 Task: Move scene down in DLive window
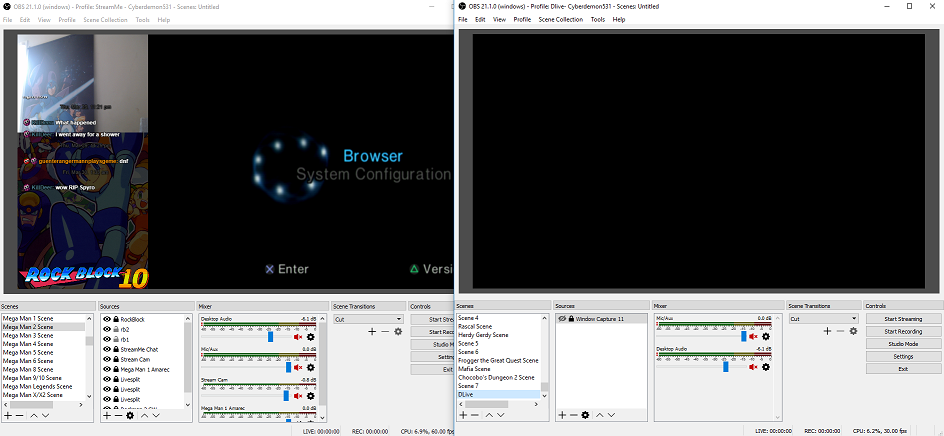(500, 415)
